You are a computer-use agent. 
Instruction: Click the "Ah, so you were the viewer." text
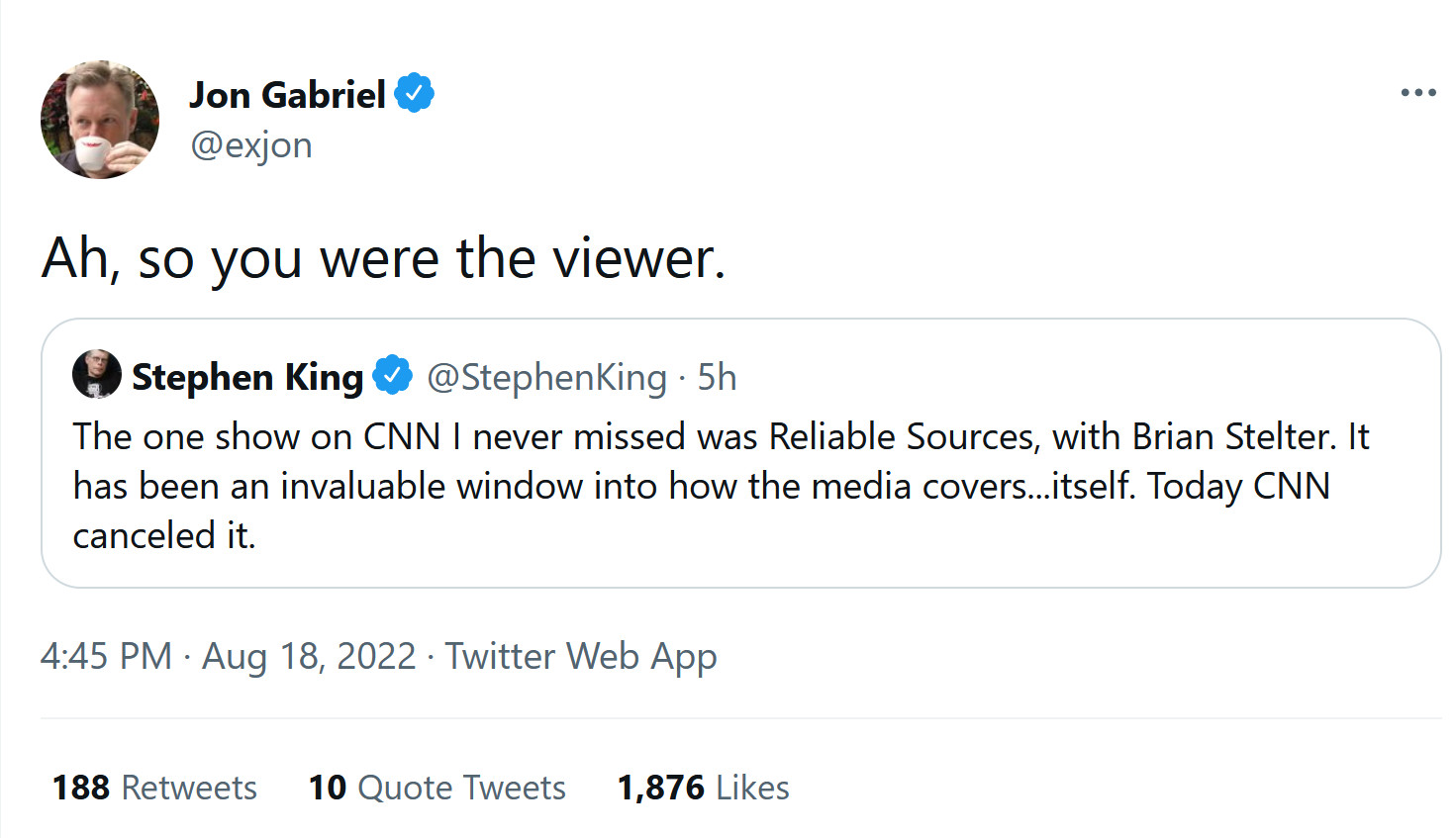tap(384, 259)
